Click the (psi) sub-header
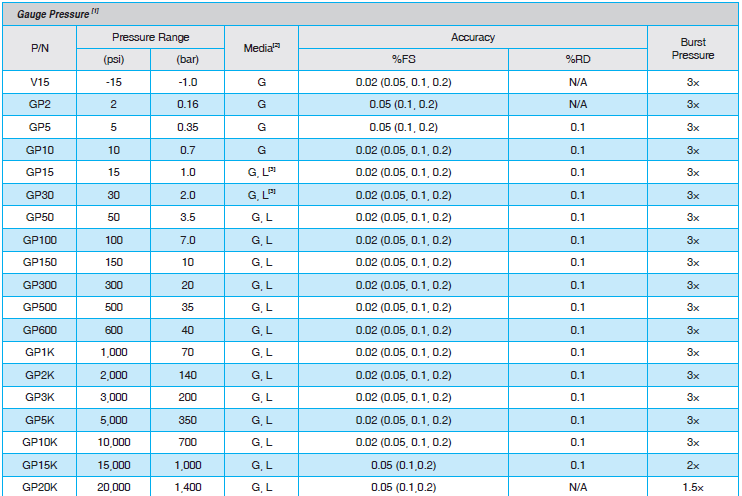The image size is (742, 496). pyautogui.click(x=114, y=59)
